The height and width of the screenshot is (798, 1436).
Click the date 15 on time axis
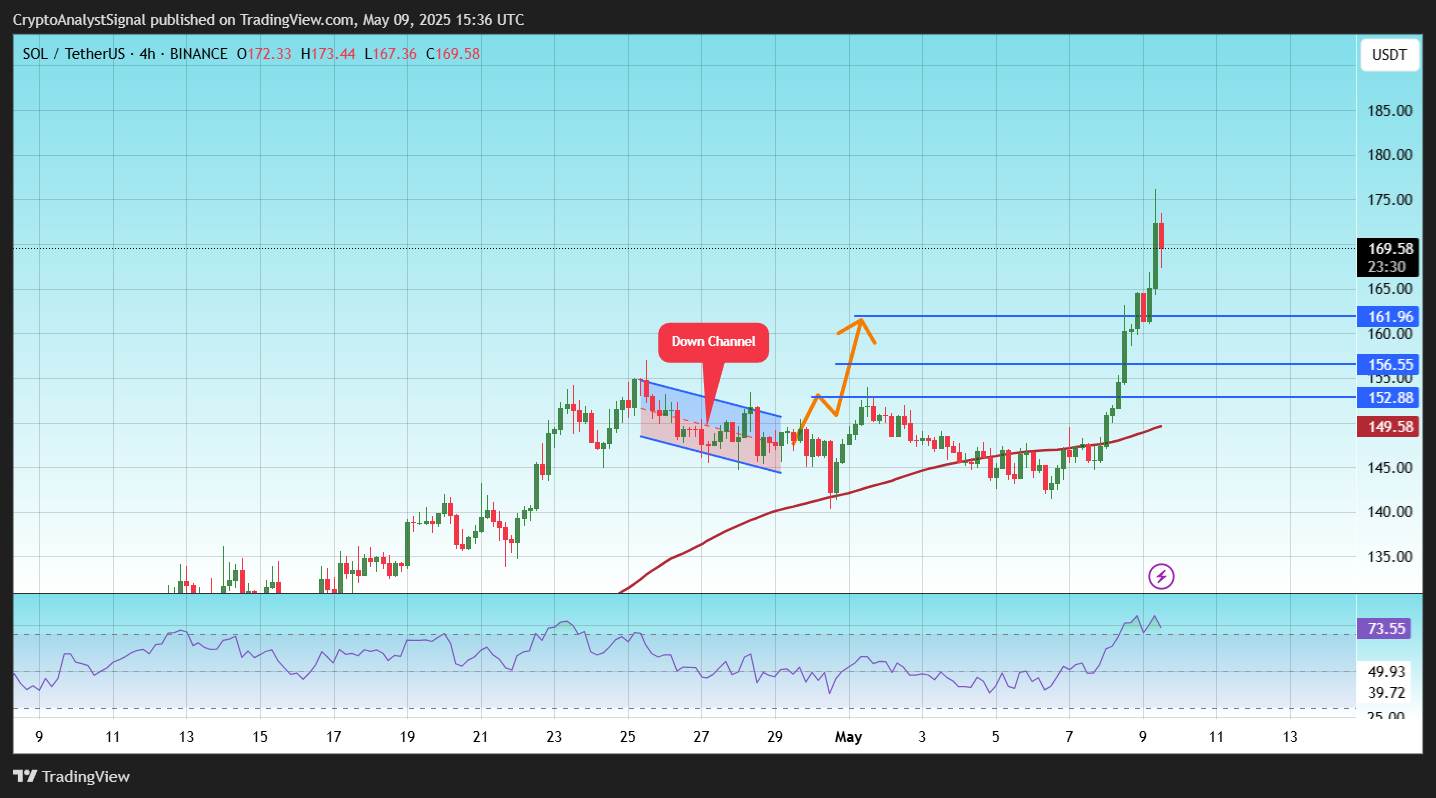tap(259, 737)
